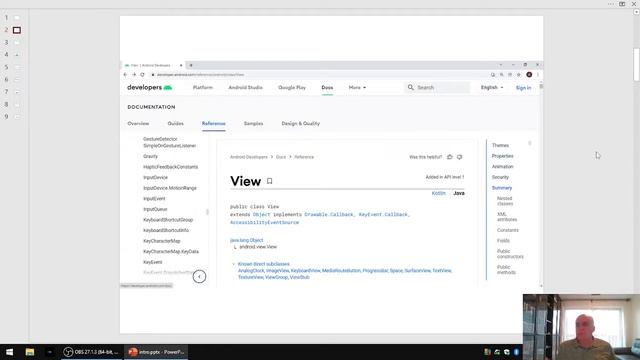640x360 pixels.
Task: Jump to Animation in page contents
Action: click(502, 167)
